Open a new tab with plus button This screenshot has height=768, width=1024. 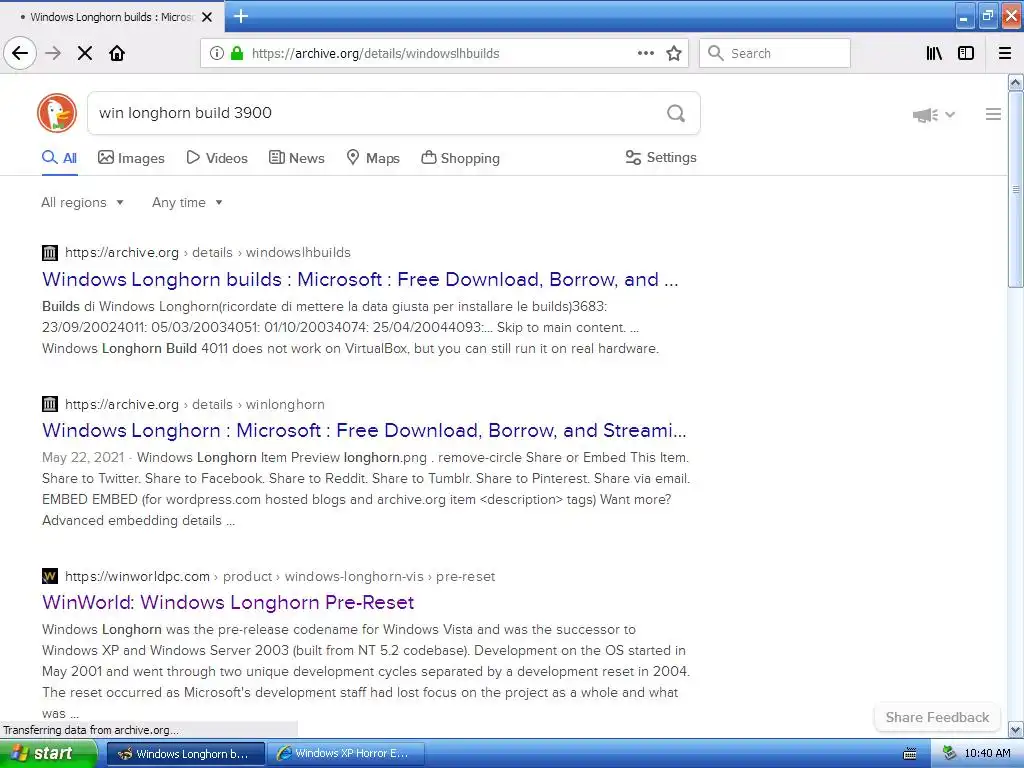pos(240,16)
